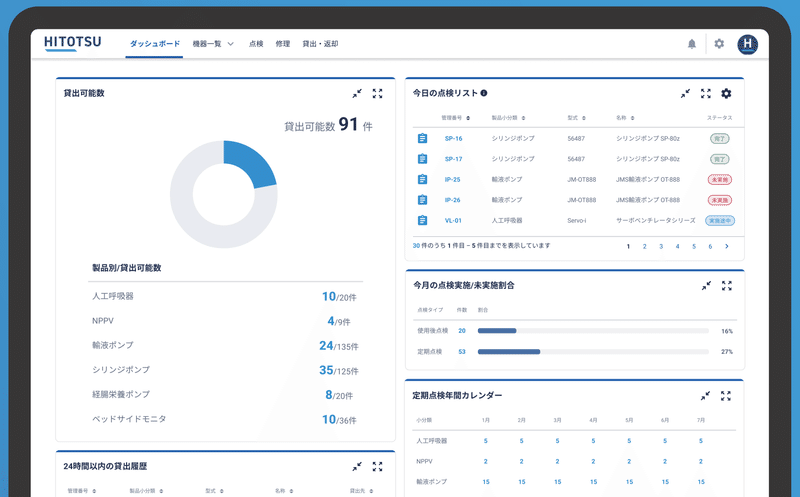Click the 使用後点検 16% progress bar
This screenshot has height=497, width=800.
click(593, 331)
